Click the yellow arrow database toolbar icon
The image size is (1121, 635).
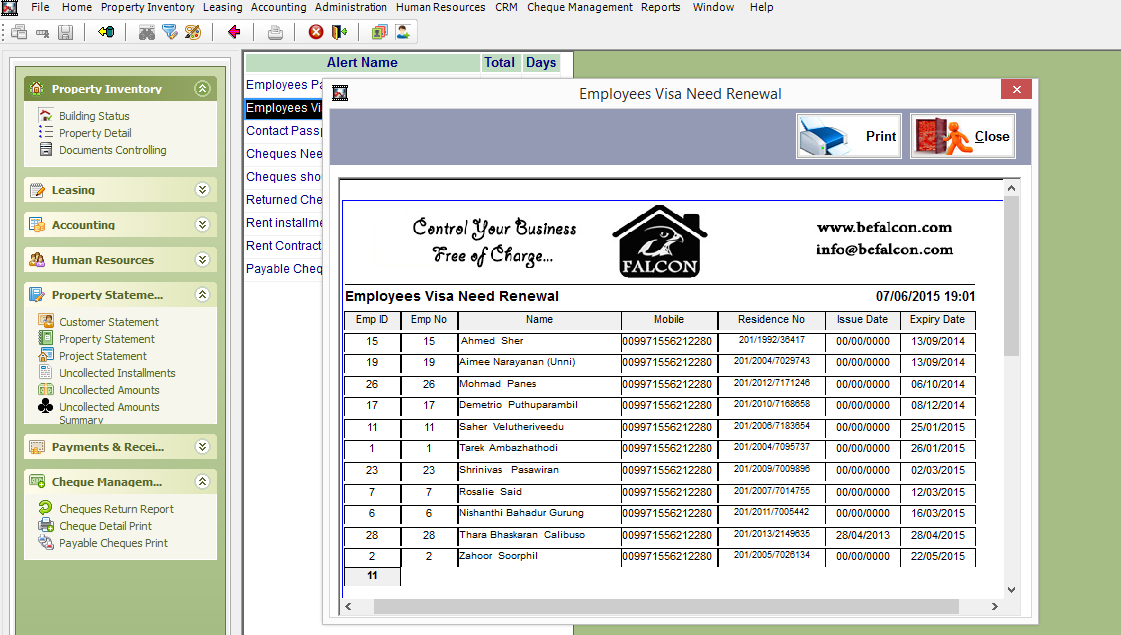coord(106,32)
